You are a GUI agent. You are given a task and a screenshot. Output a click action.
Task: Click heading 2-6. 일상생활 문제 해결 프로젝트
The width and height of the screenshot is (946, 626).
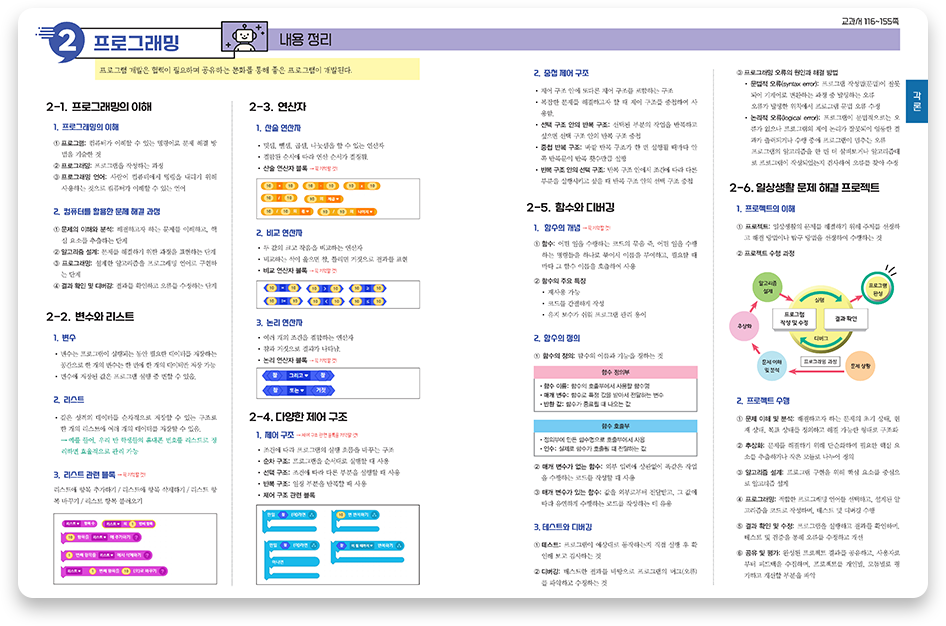pyautogui.click(x=804, y=188)
